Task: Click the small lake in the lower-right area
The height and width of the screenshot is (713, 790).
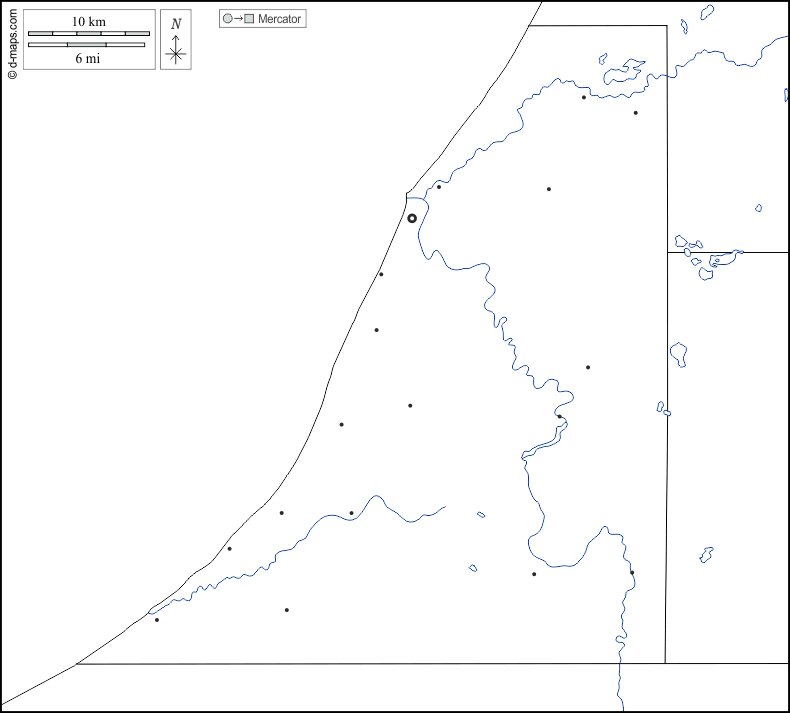Action: point(706,553)
